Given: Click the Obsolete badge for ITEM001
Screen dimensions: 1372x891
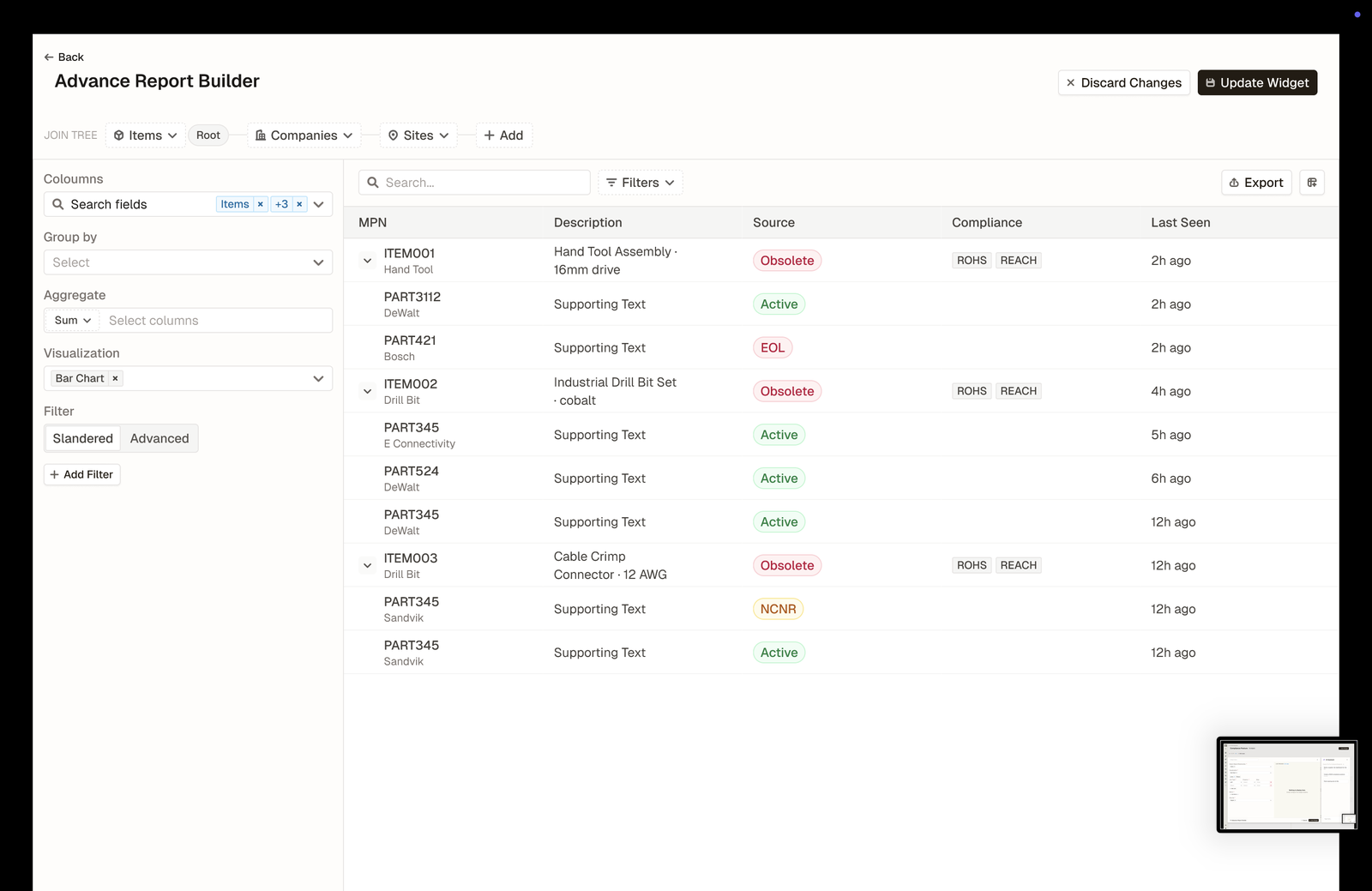Looking at the screenshot, I should (x=787, y=261).
